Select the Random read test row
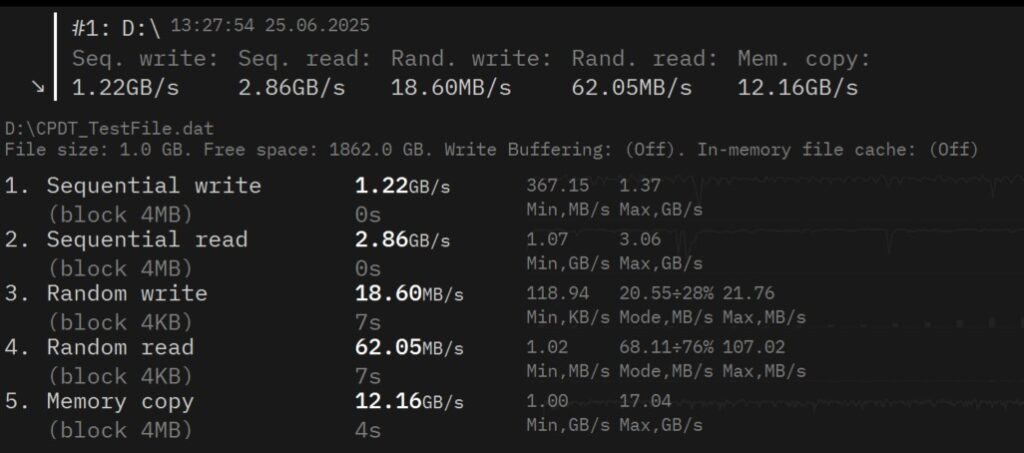The width and height of the screenshot is (1024, 453). coord(120,348)
